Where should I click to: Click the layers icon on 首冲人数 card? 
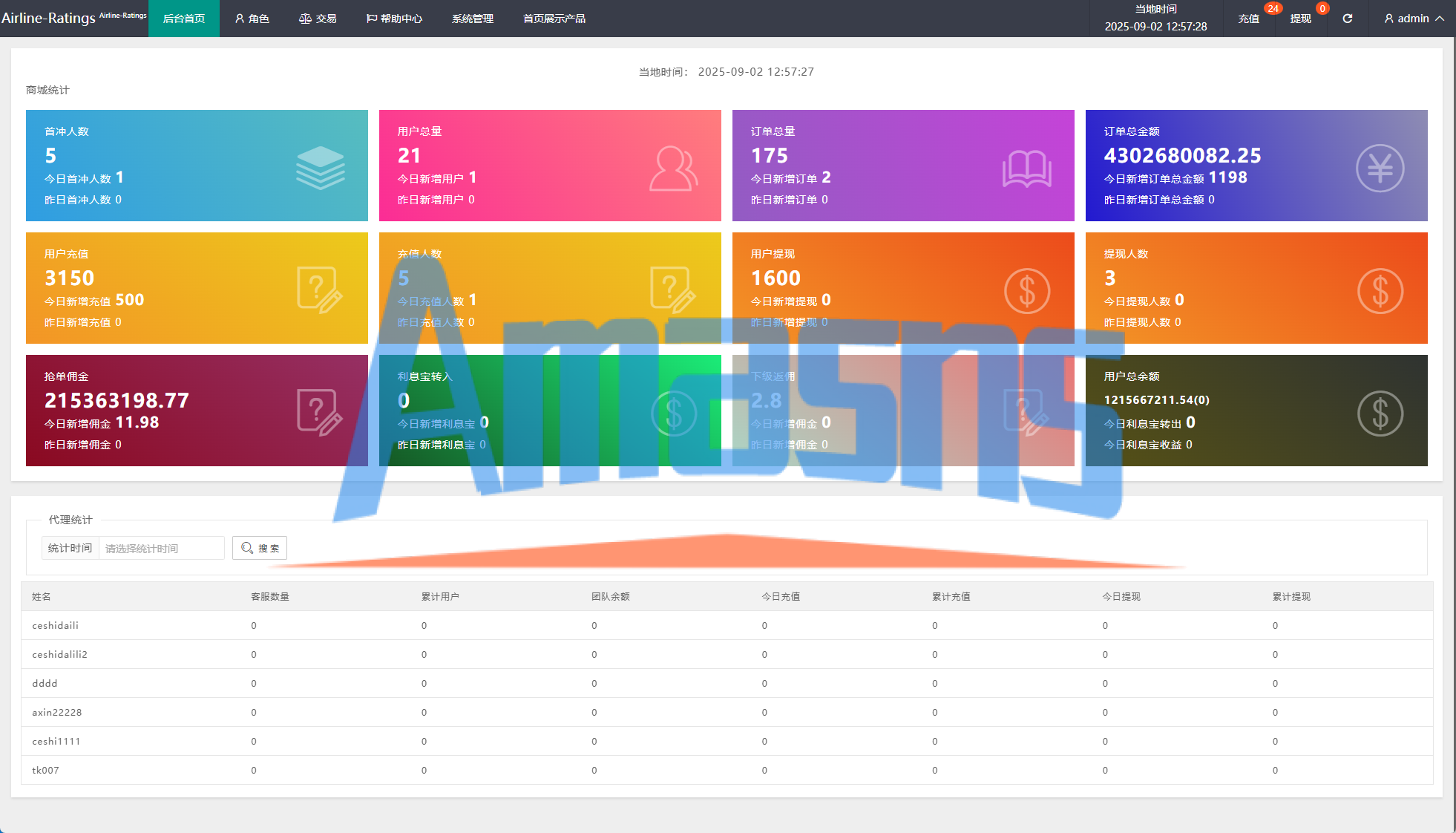(320, 168)
